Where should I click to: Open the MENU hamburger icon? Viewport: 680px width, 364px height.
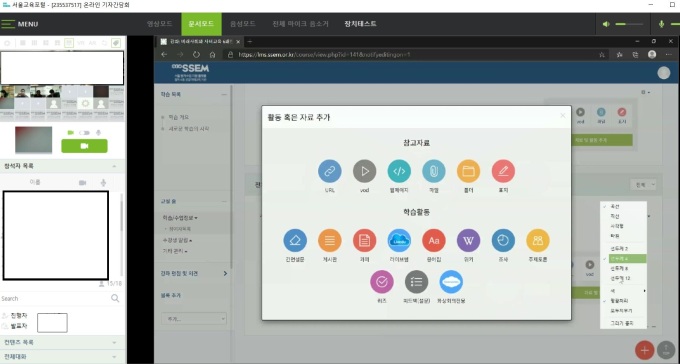click(x=8, y=24)
